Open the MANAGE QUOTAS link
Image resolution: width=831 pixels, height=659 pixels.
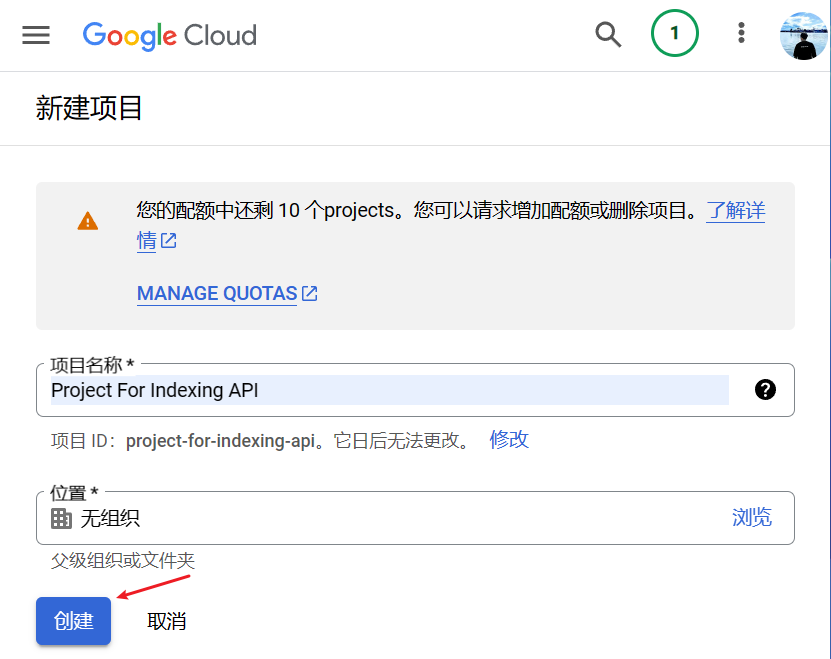(217, 294)
